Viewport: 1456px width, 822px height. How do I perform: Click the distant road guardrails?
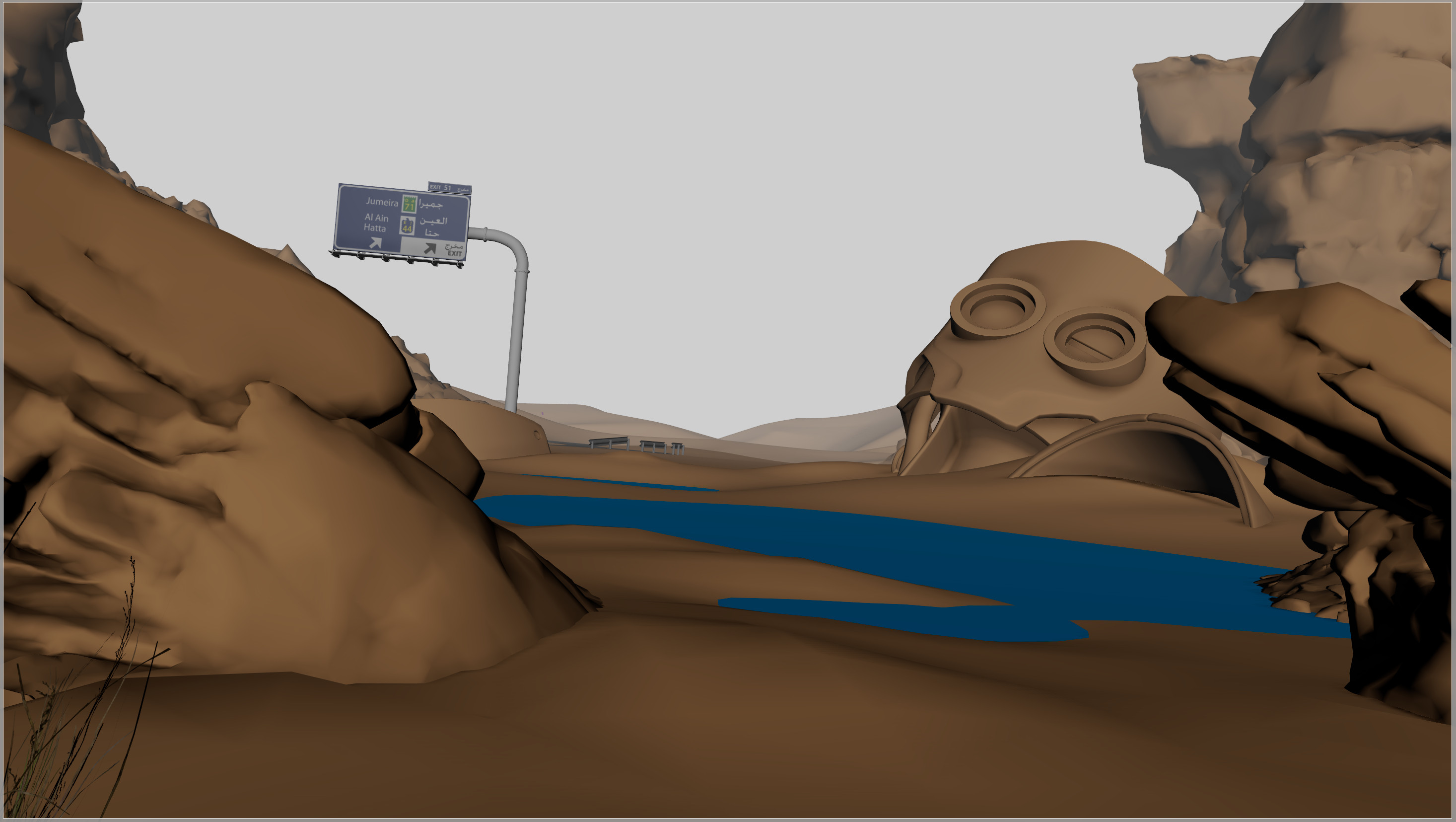point(636,445)
